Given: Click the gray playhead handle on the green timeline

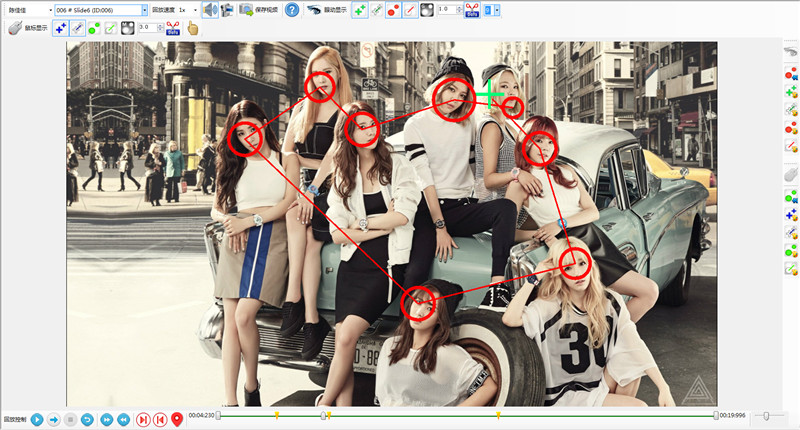Looking at the screenshot, I should click(x=323, y=416).
